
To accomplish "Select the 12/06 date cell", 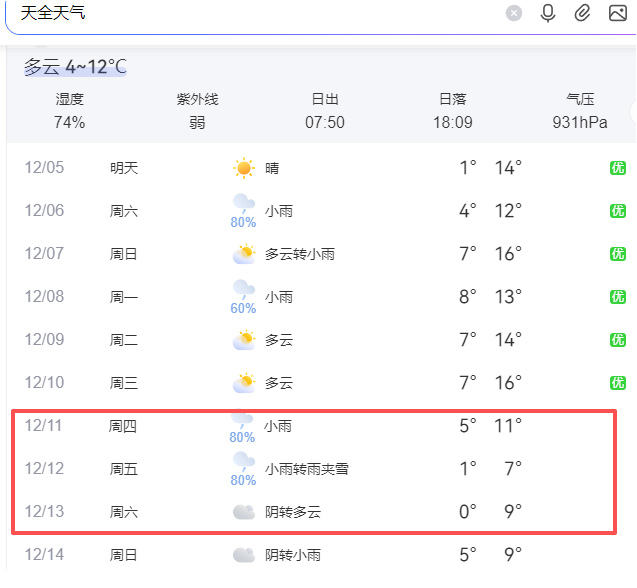I will pyautogui.click(x=44, y=210).
